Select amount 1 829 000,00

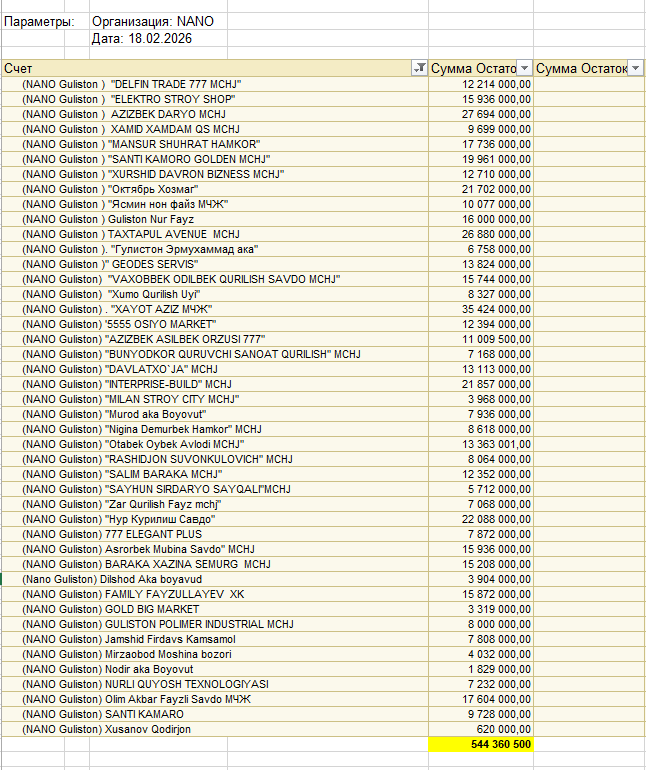pos(481,669)
